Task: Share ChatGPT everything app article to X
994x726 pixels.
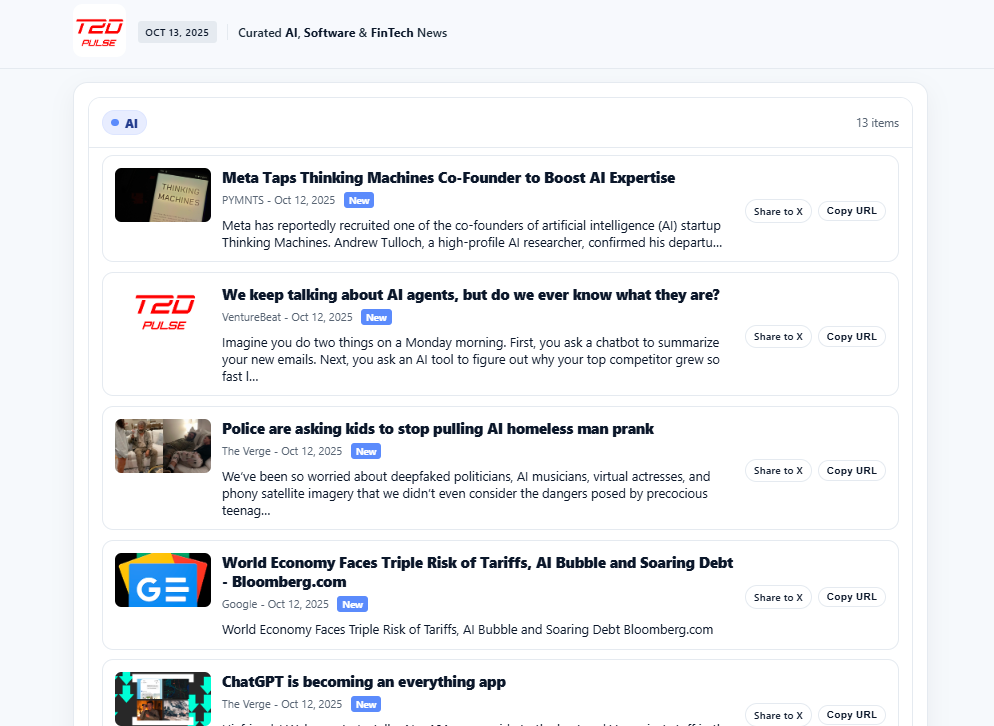Action: pyautogui.click(x=778, y=715)
